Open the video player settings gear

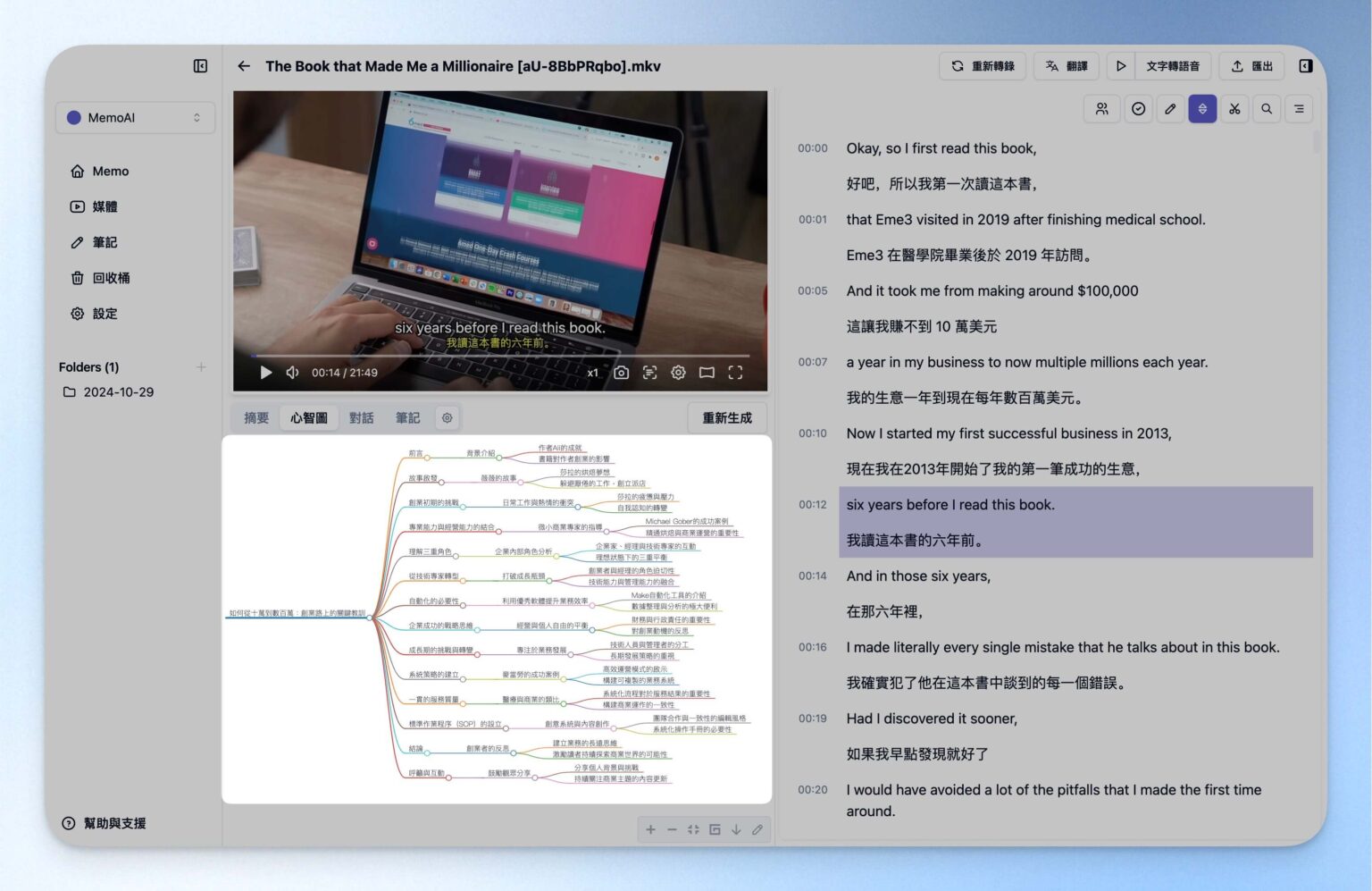pos(678,373)
